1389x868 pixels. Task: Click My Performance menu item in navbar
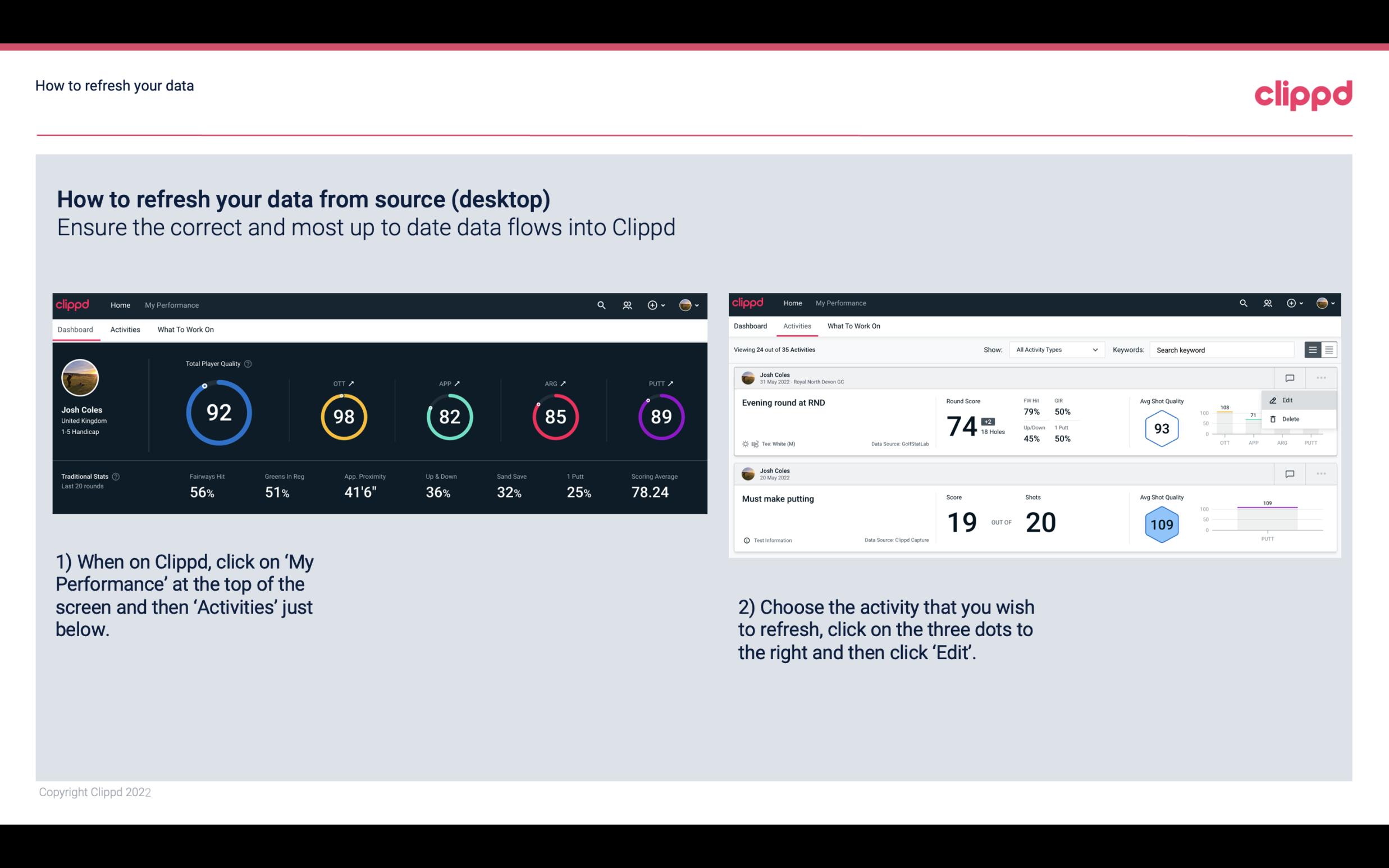click(x=171, y=305)
